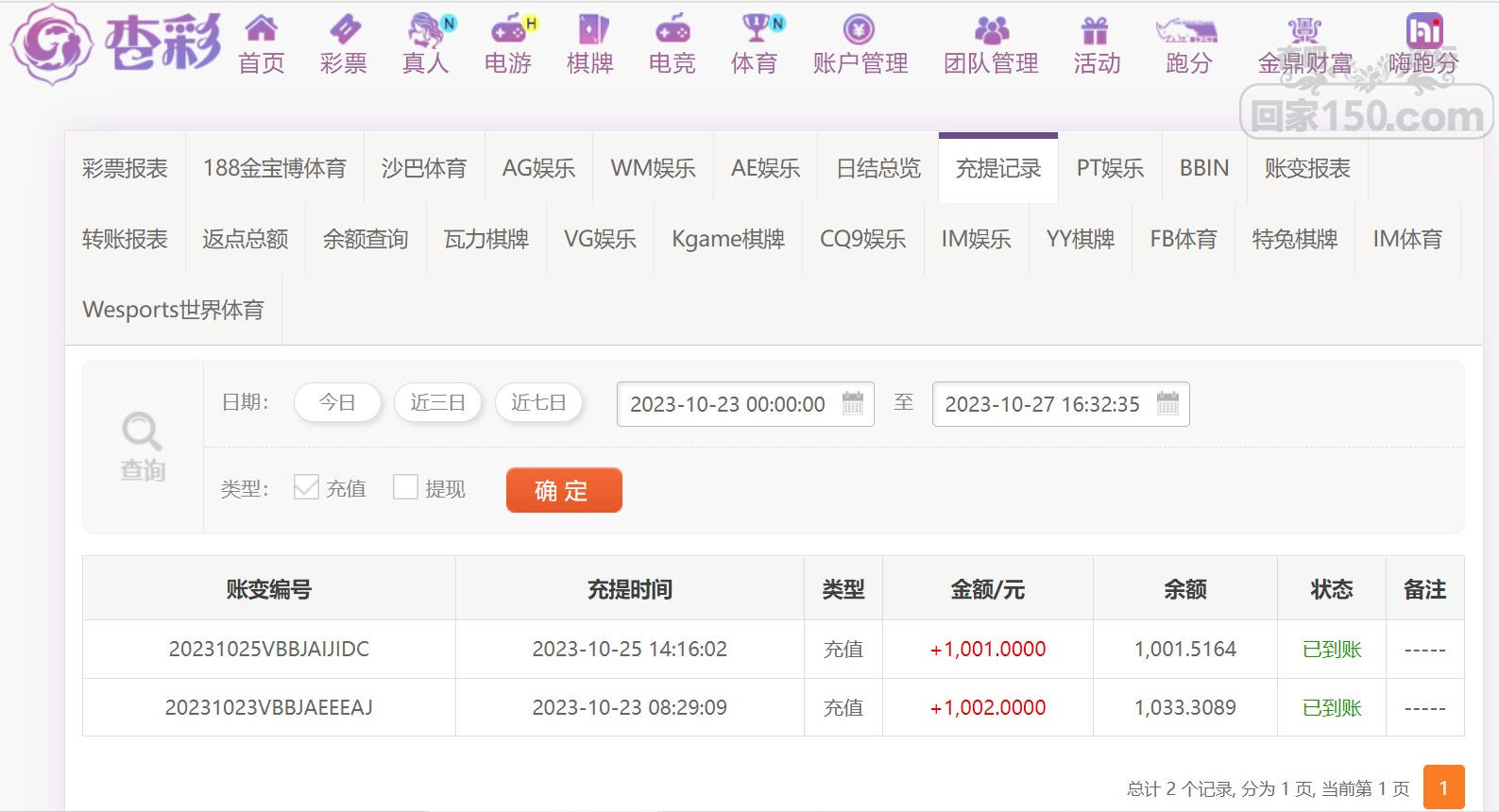This screenshot has width=1499, height=812.
Task: Toggle the 提现 withdrawal checkbox
Action: click(x=405, y=487)
